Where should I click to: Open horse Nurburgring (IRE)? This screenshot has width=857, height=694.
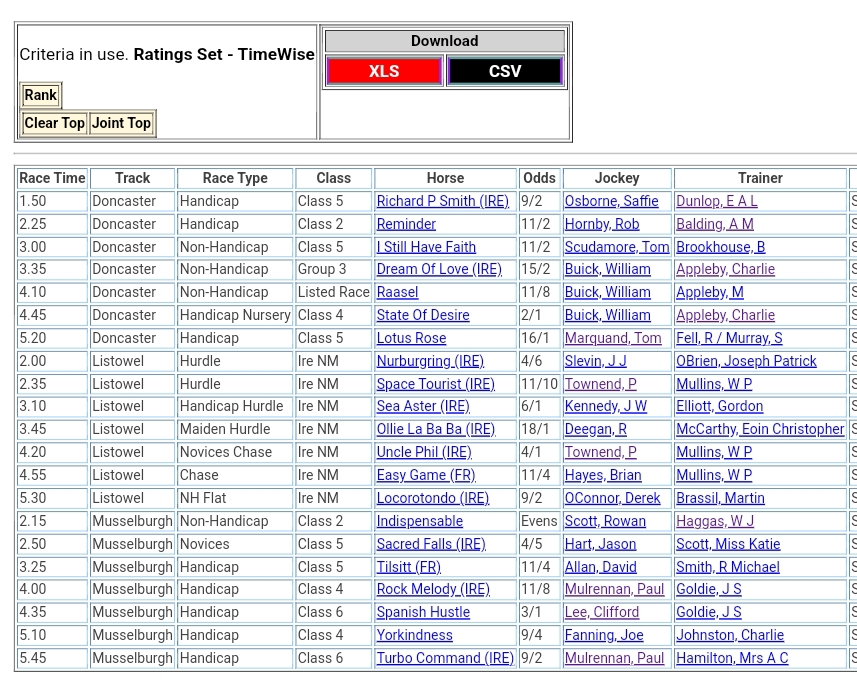[x=429, y=361]
